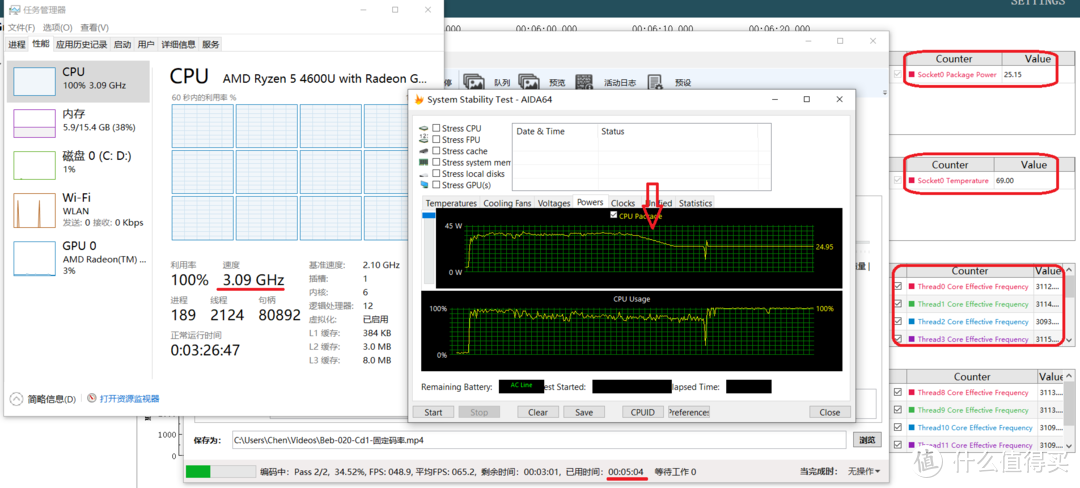Click the up arrow of the Thread0-3 counter list
This screenshot has width=1080, height=488.
[x=1069, y=270]
